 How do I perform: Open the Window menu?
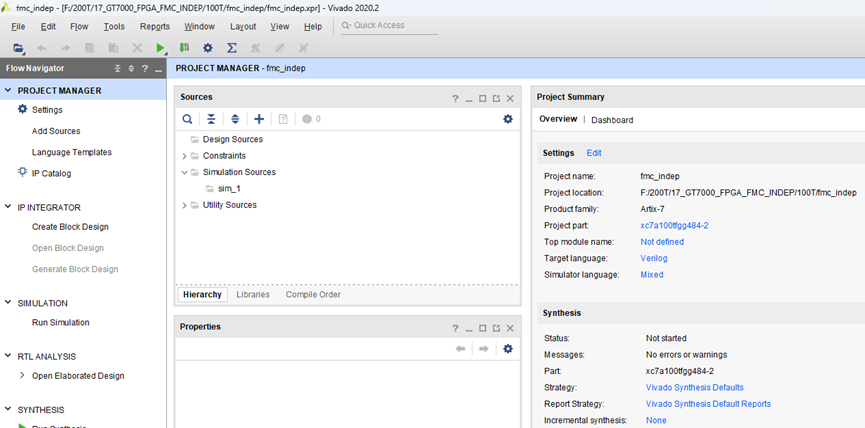click(200, 26)
